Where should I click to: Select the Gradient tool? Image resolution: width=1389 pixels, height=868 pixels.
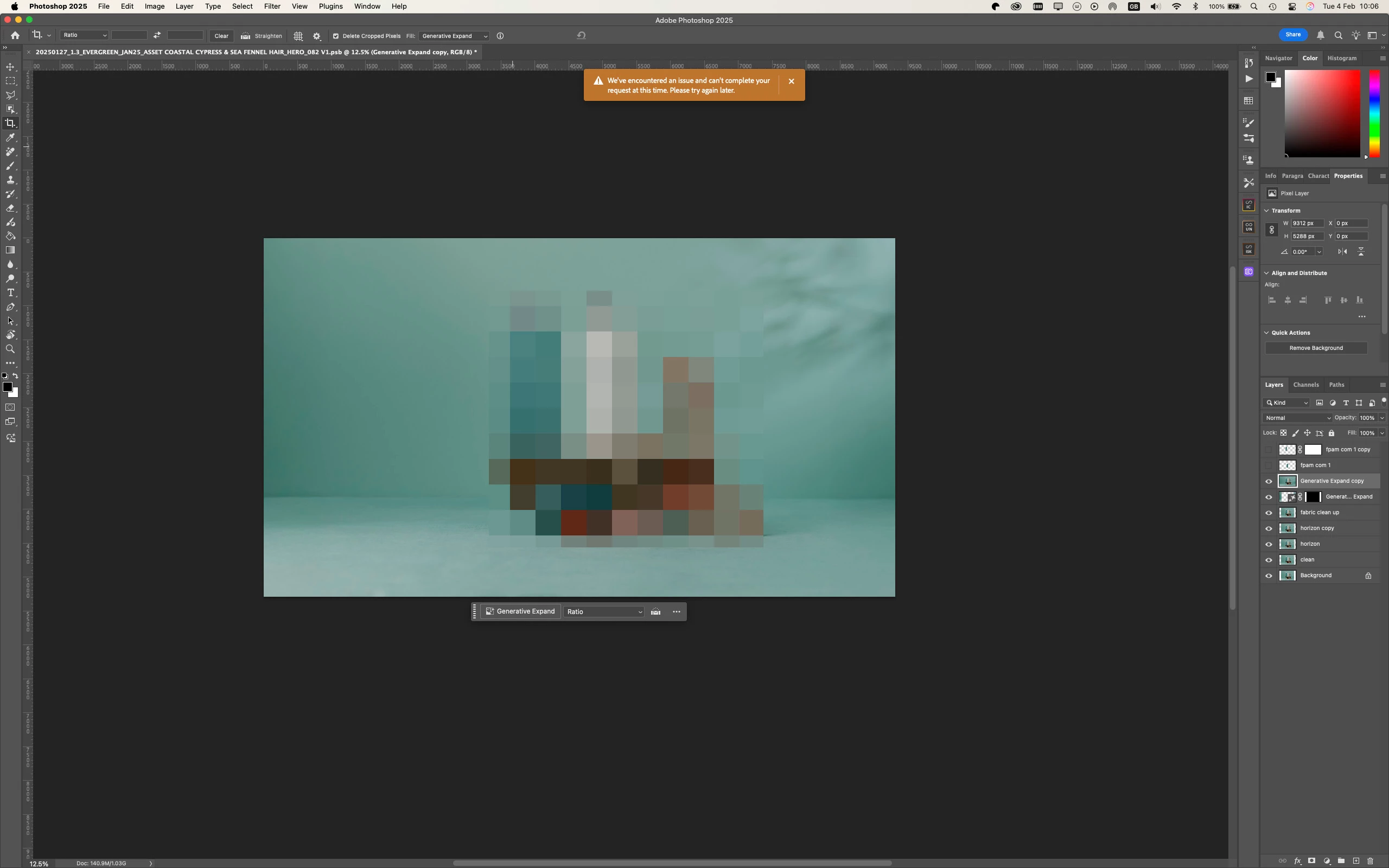pyautogui.click(x=10, y=250)
